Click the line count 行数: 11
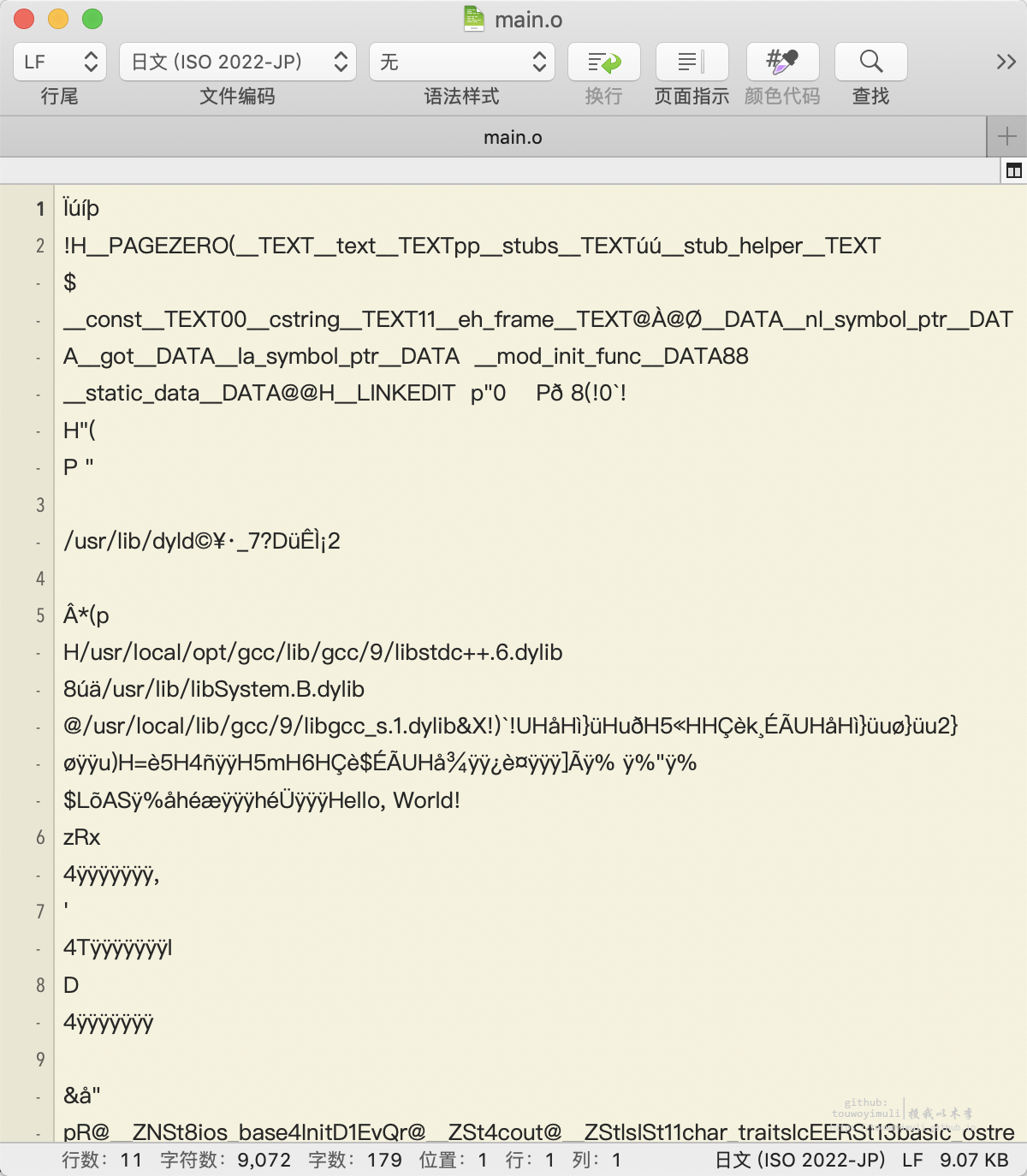 tap(102, 1160)
